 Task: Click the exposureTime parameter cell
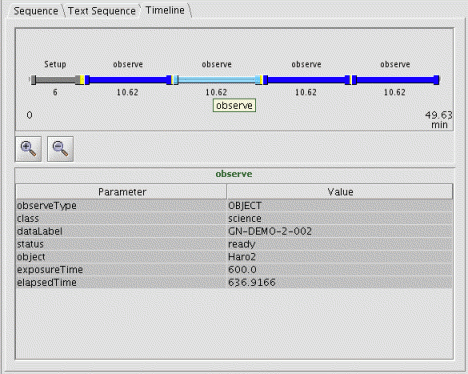pos(121,270)
